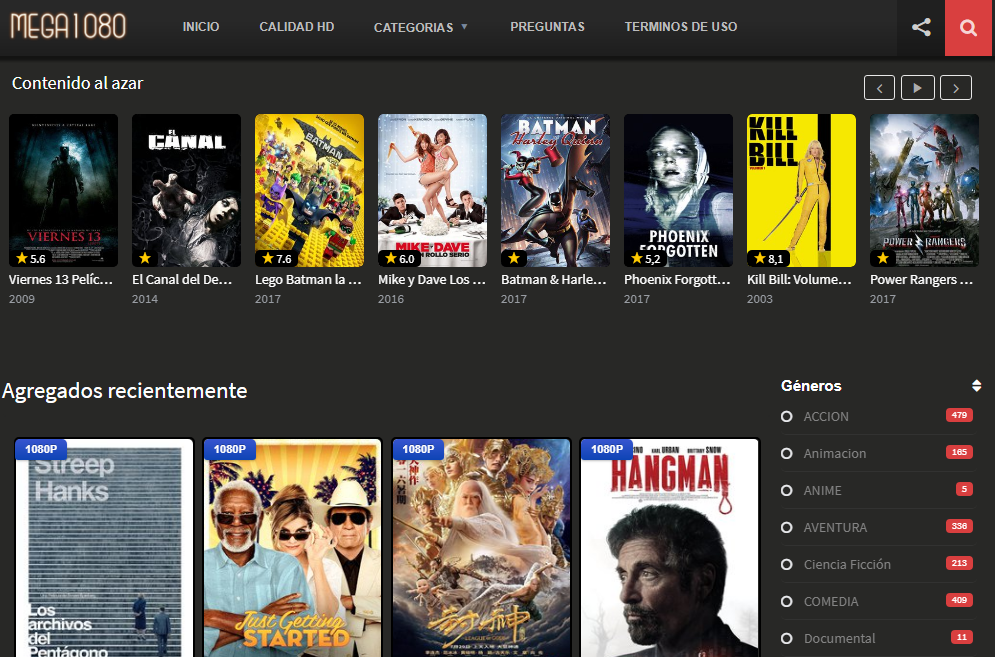Screen dimensions: 995x657
Task: Toggle sort arrows beside Géneros heading
Action: pos(976,385)
